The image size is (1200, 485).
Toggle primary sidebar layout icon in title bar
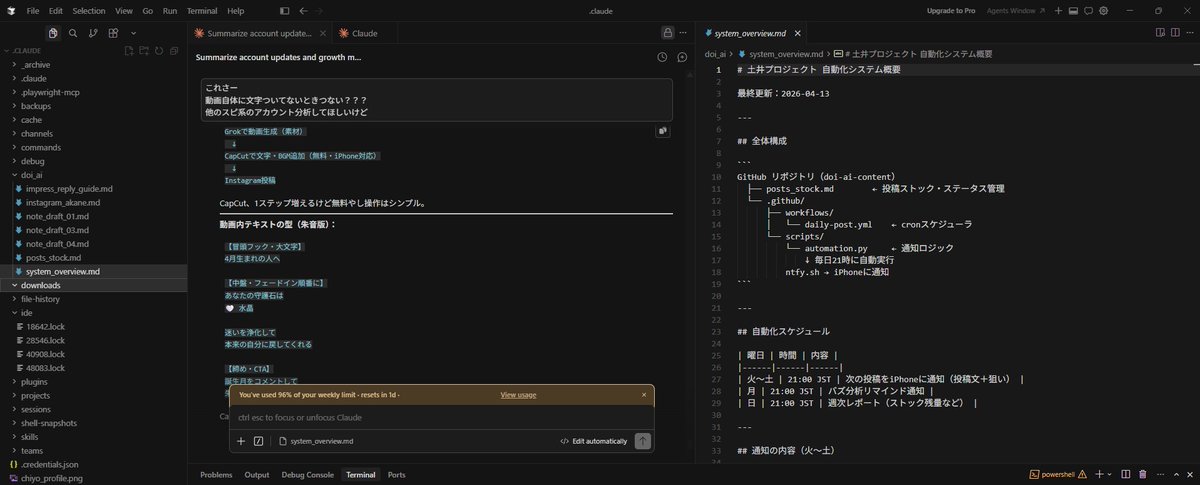[x=285, y=10]
